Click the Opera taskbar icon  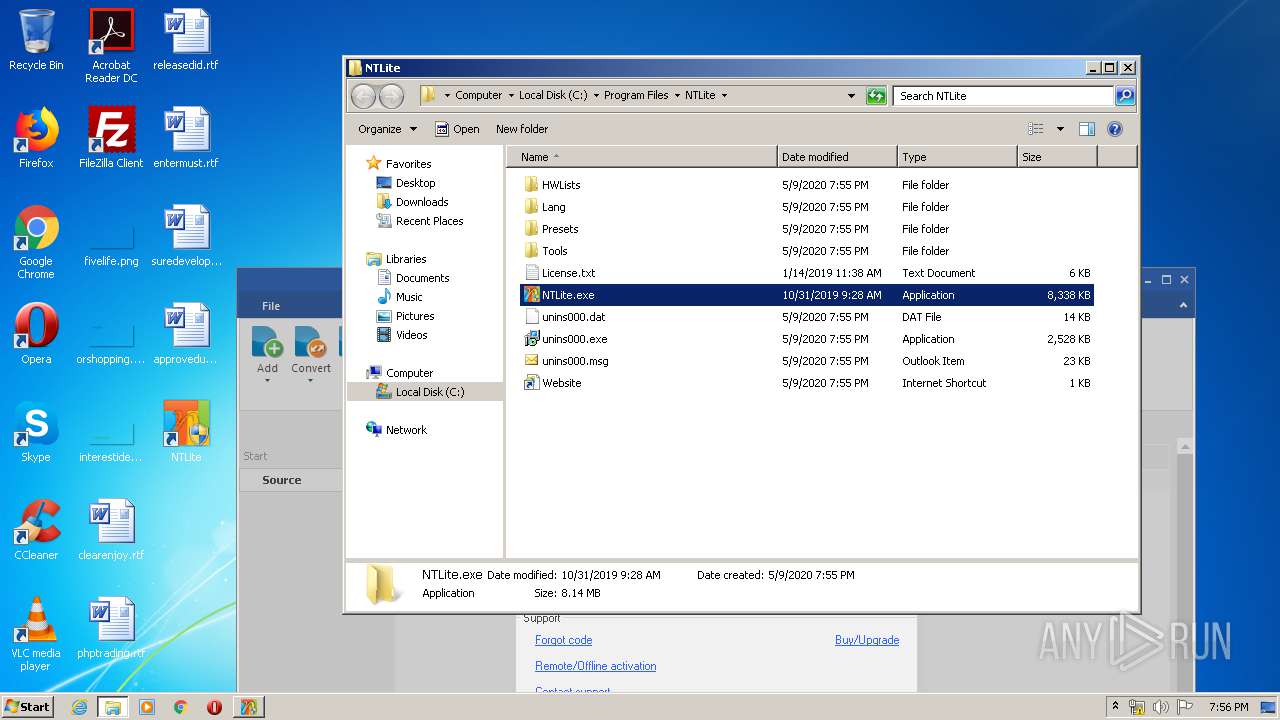tap(214, 707)
